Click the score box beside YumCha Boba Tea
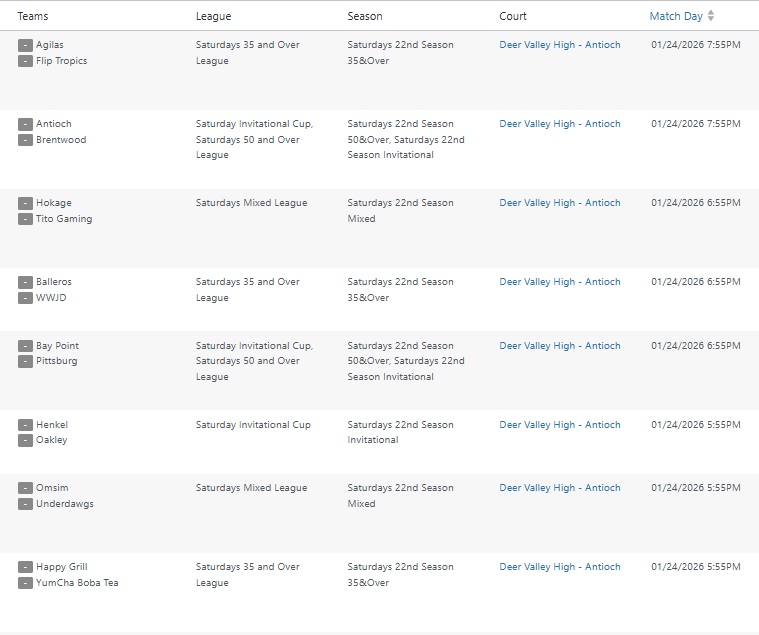This screenshot has height=635, width=759. pos(25,583)
